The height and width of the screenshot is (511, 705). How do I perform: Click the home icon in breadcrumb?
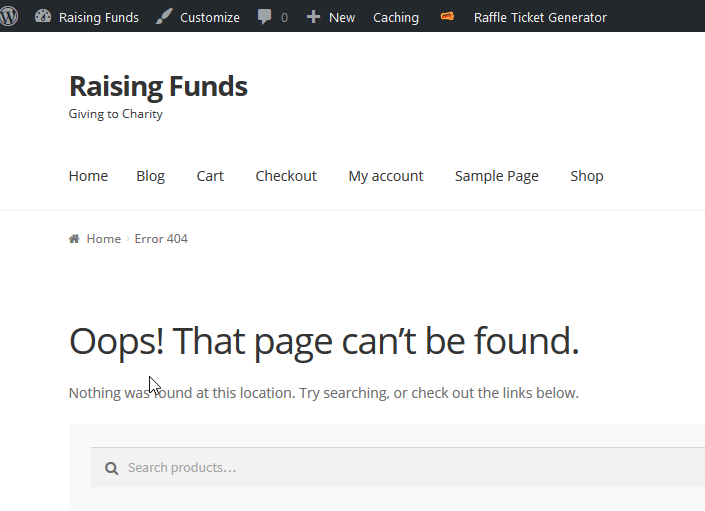click(74, 239)
